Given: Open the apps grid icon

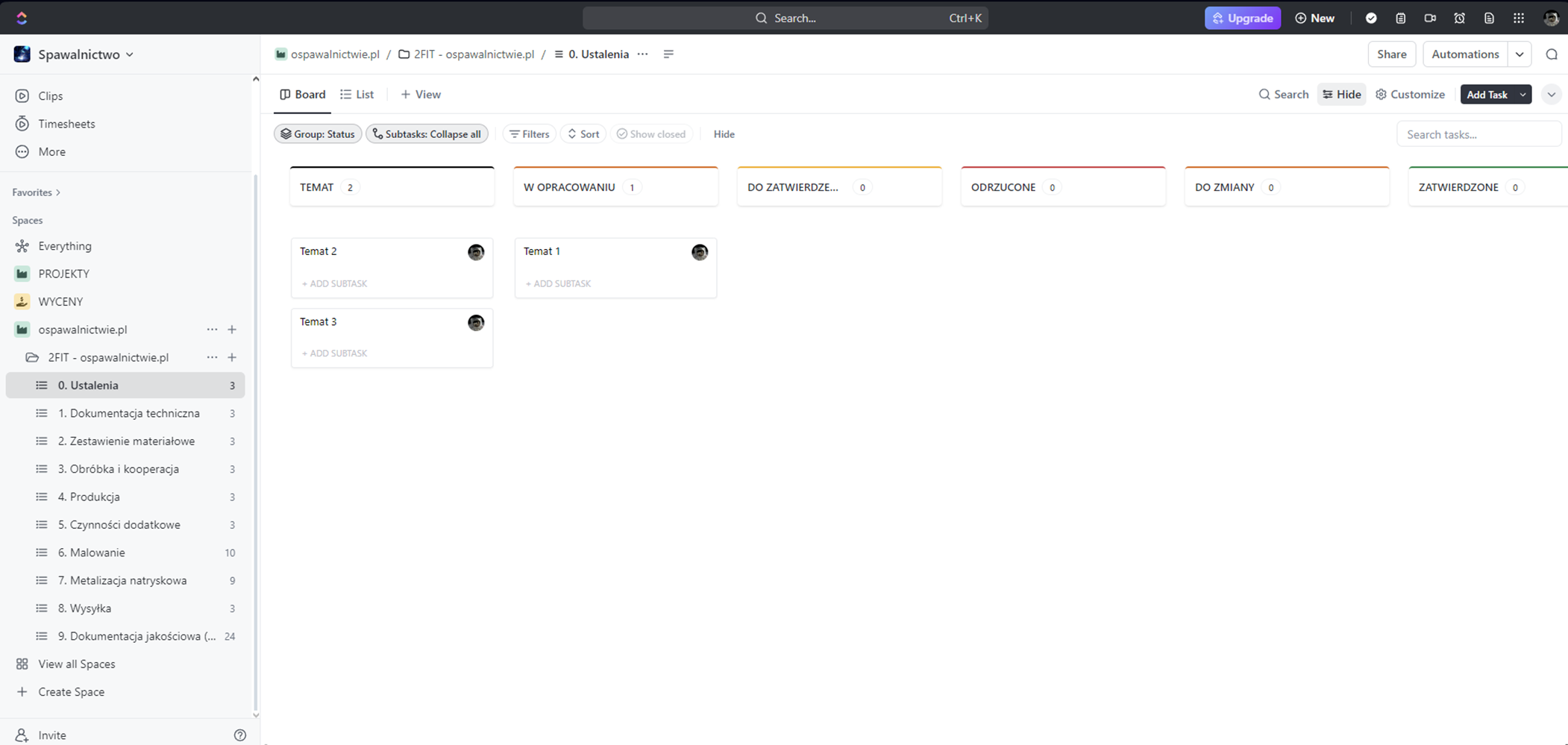Looking at the screenshot, I should point(1519,18).
